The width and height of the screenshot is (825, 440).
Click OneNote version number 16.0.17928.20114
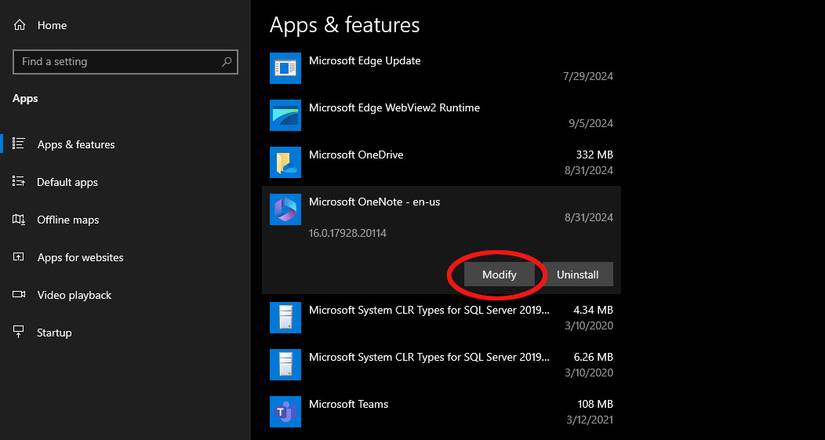[x=348, y=233]
